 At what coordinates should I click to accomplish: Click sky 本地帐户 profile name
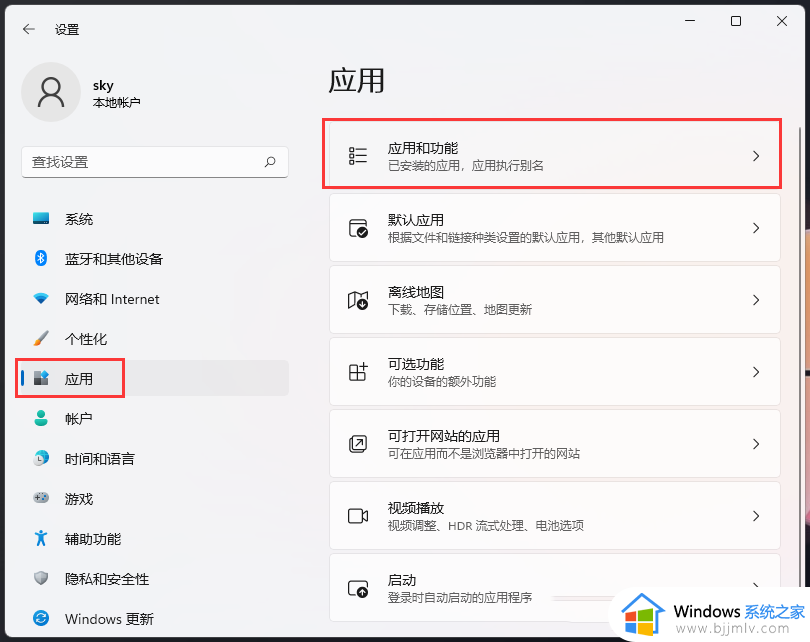pyautogui.click(x=116, y=93)
